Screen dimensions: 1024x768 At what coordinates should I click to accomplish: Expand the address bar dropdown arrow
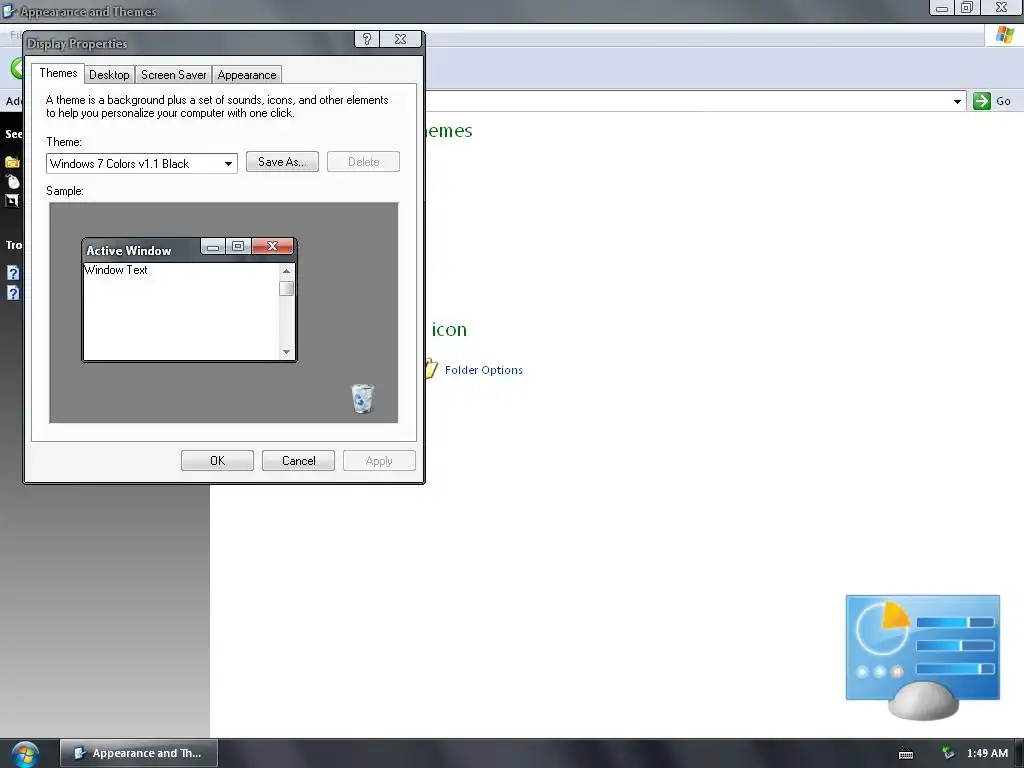pos(957,101)
